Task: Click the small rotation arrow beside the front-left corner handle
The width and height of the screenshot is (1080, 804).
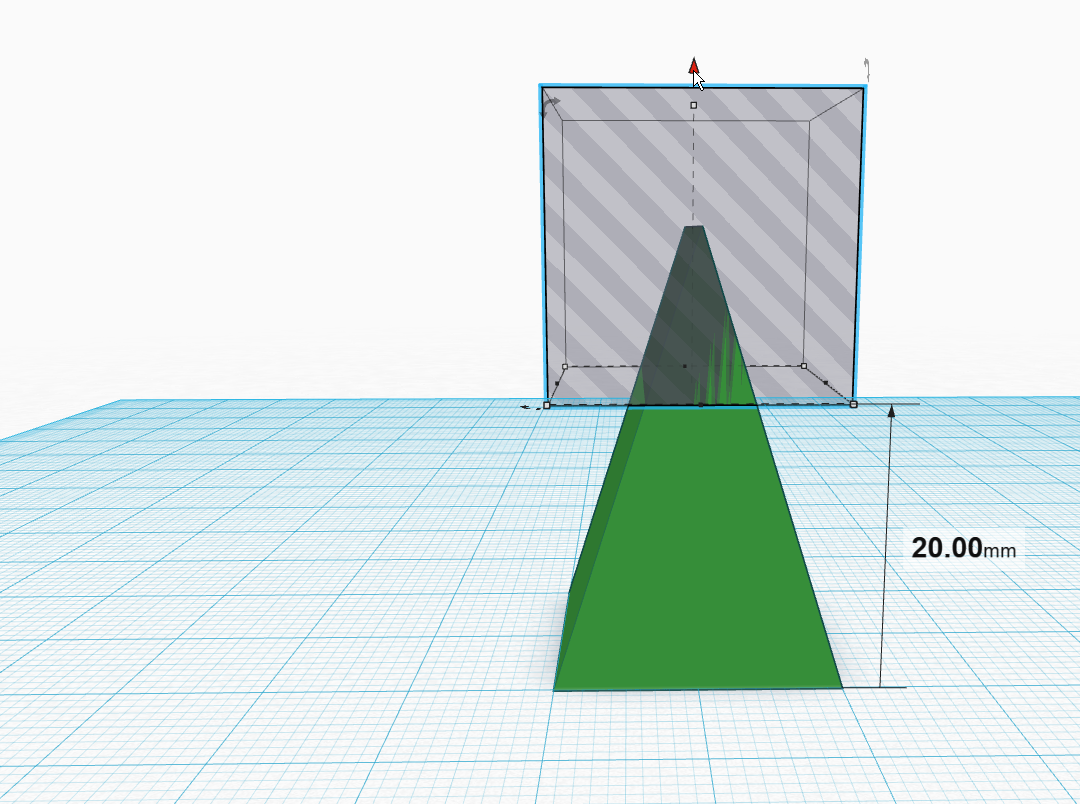Action: tap(530, 407)
